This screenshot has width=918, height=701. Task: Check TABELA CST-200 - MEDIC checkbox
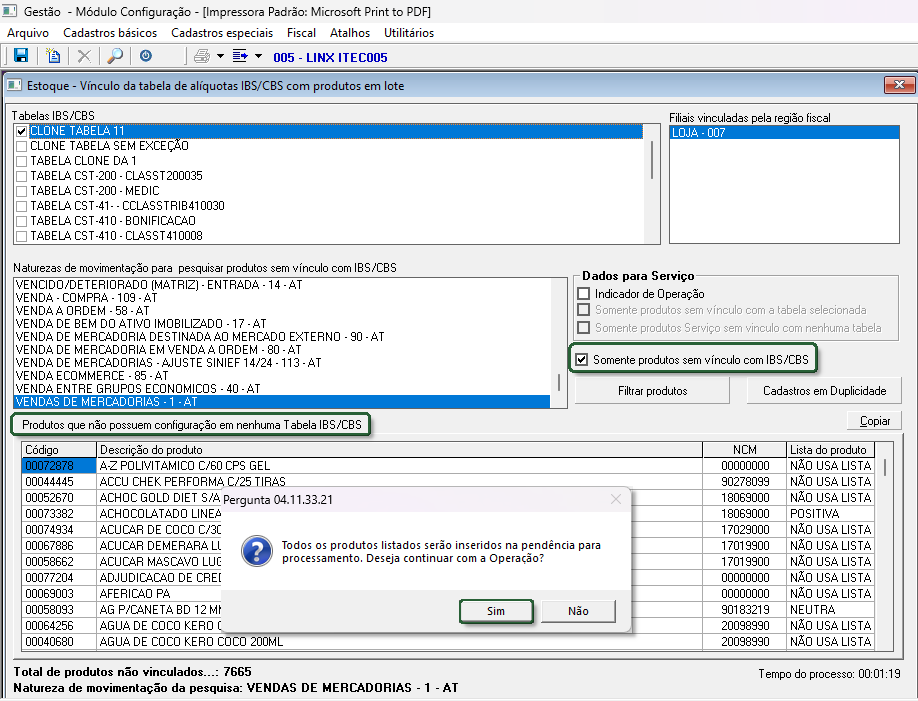point(22,191)
